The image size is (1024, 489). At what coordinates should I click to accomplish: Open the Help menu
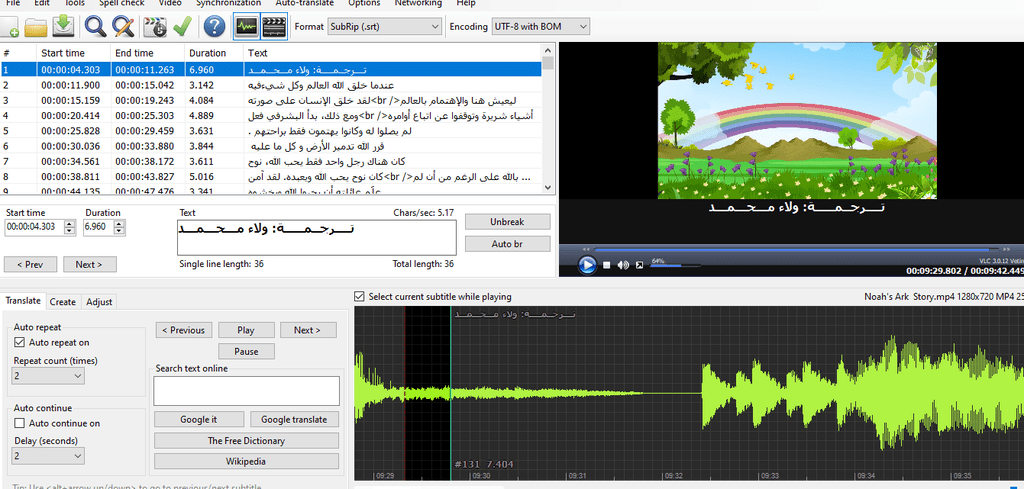466,3
